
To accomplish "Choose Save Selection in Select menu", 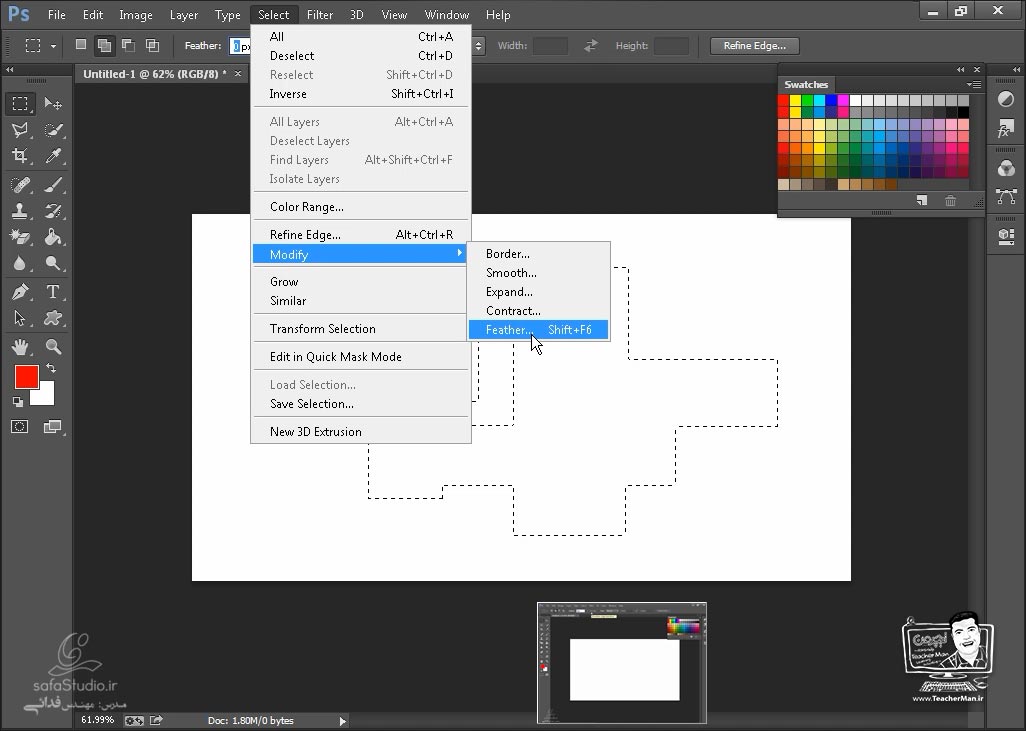I will (x=361, y=404).
